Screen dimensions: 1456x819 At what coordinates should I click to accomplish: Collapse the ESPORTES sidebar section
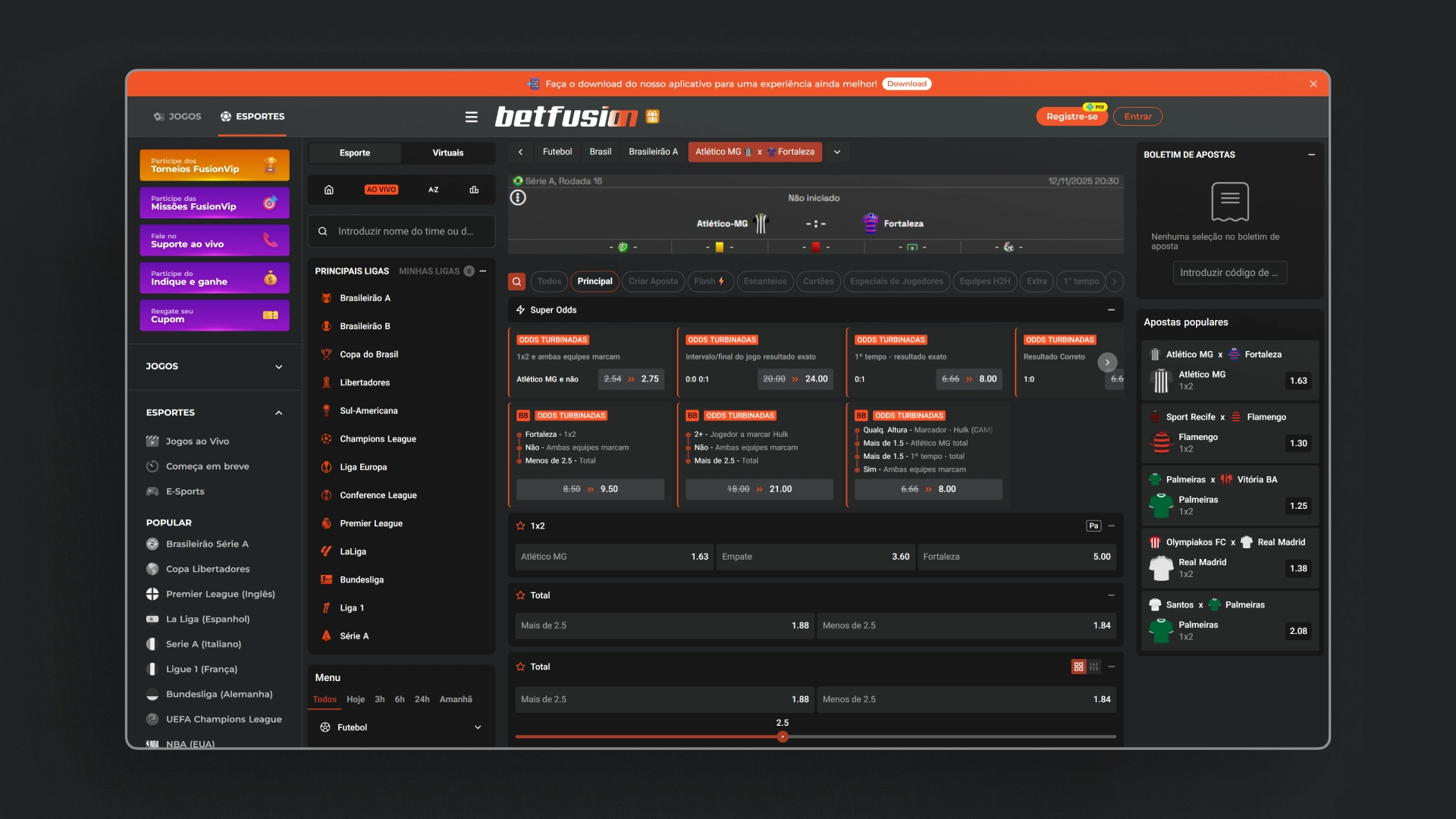tap(278, 413)
